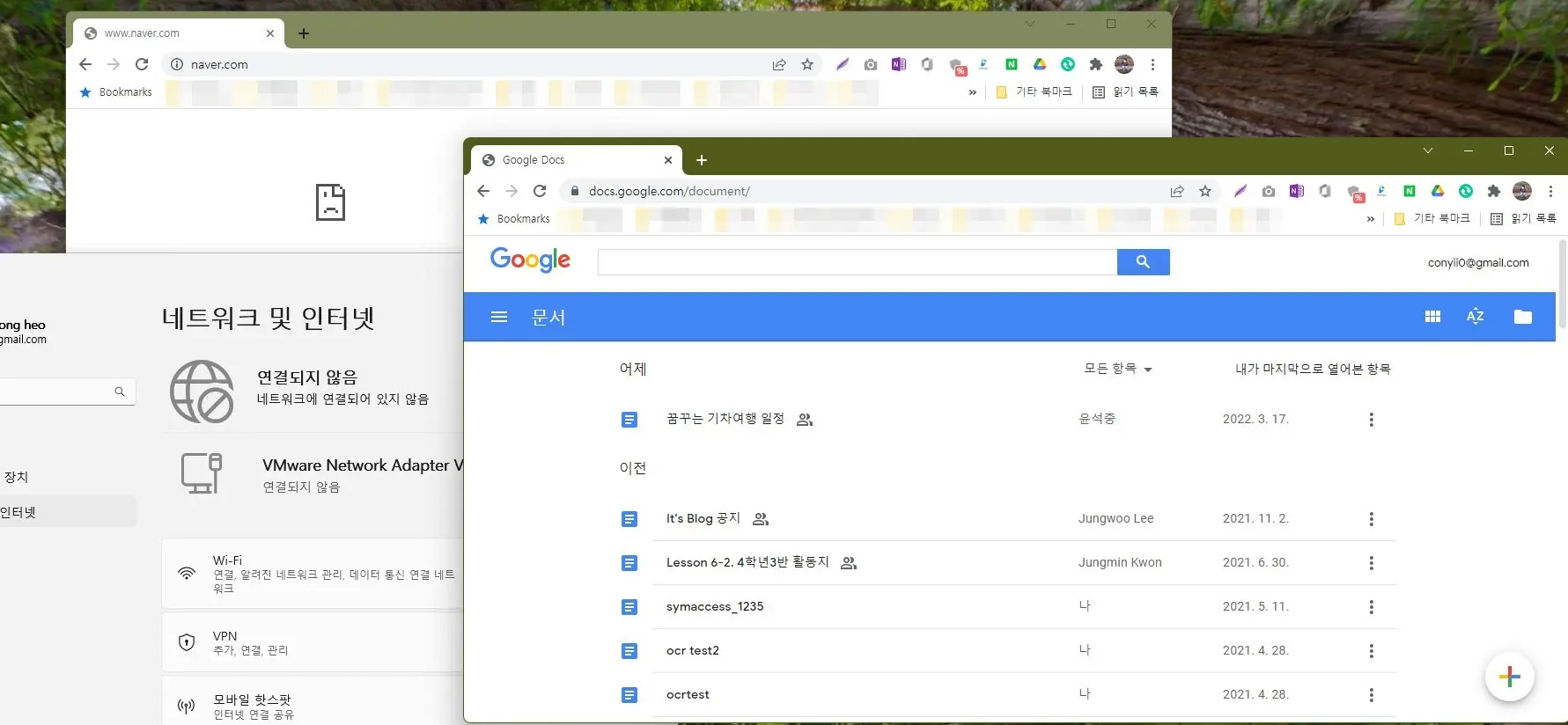This screenshot has width=1568, height=725.
Task: Click Google Drive extension in Docs window
Action: coord(1438,191)
